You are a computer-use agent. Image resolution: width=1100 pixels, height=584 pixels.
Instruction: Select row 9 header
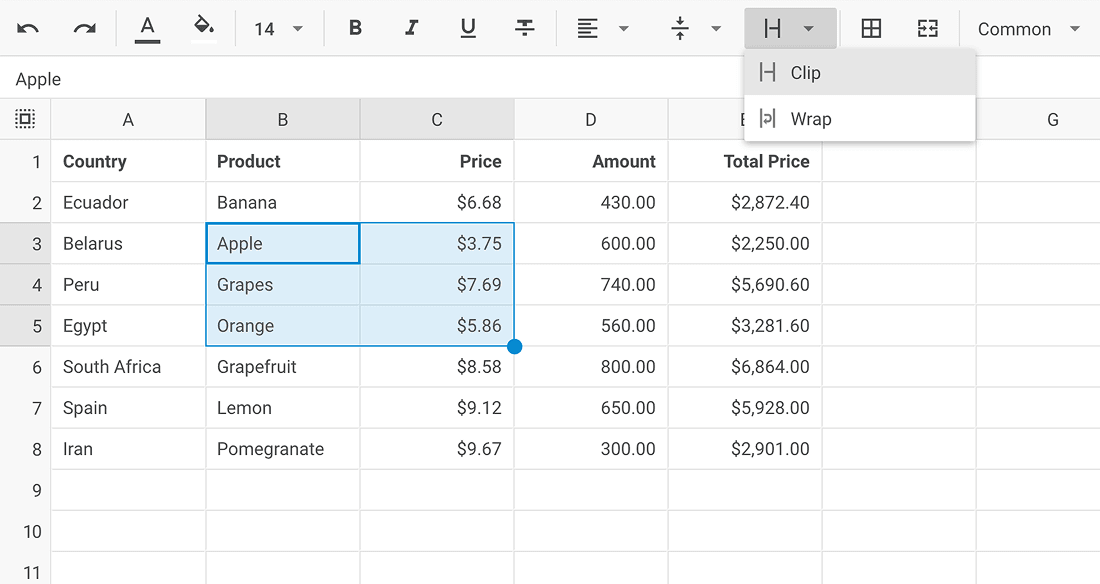coord(25,491)
